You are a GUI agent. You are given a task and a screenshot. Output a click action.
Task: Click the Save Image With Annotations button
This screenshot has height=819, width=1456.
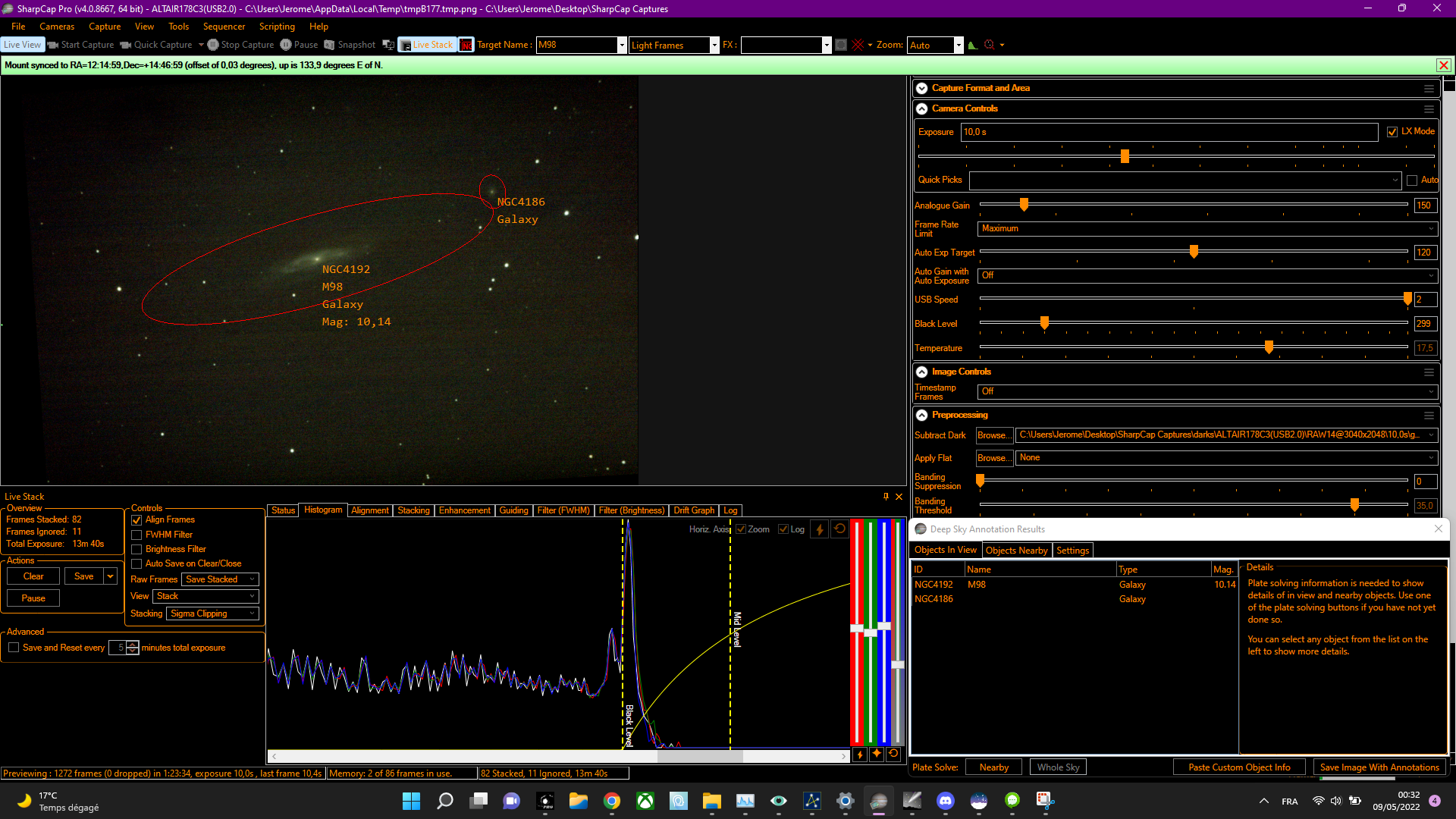click(x=1379, y=767)
